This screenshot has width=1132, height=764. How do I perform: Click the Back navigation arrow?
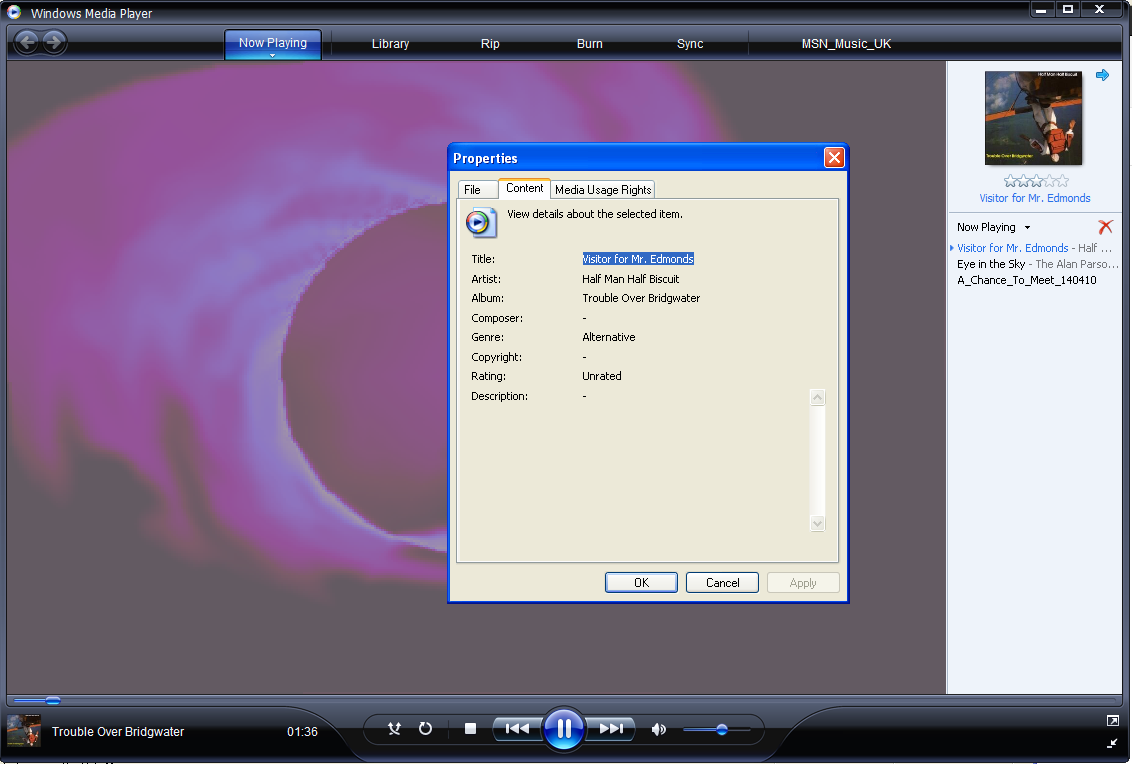coord(27,43)
